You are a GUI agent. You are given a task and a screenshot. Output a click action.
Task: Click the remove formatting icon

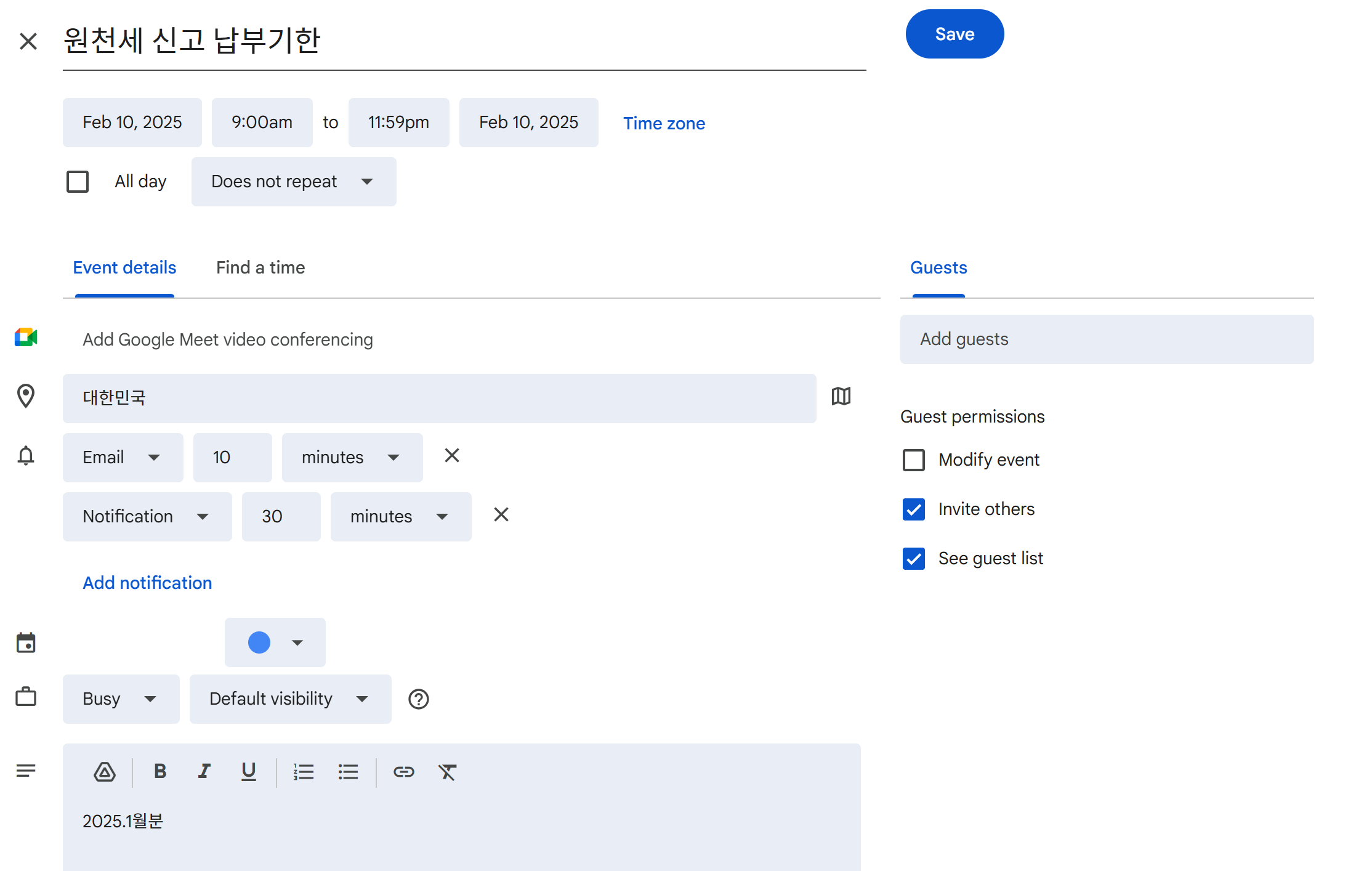point(448,772)
